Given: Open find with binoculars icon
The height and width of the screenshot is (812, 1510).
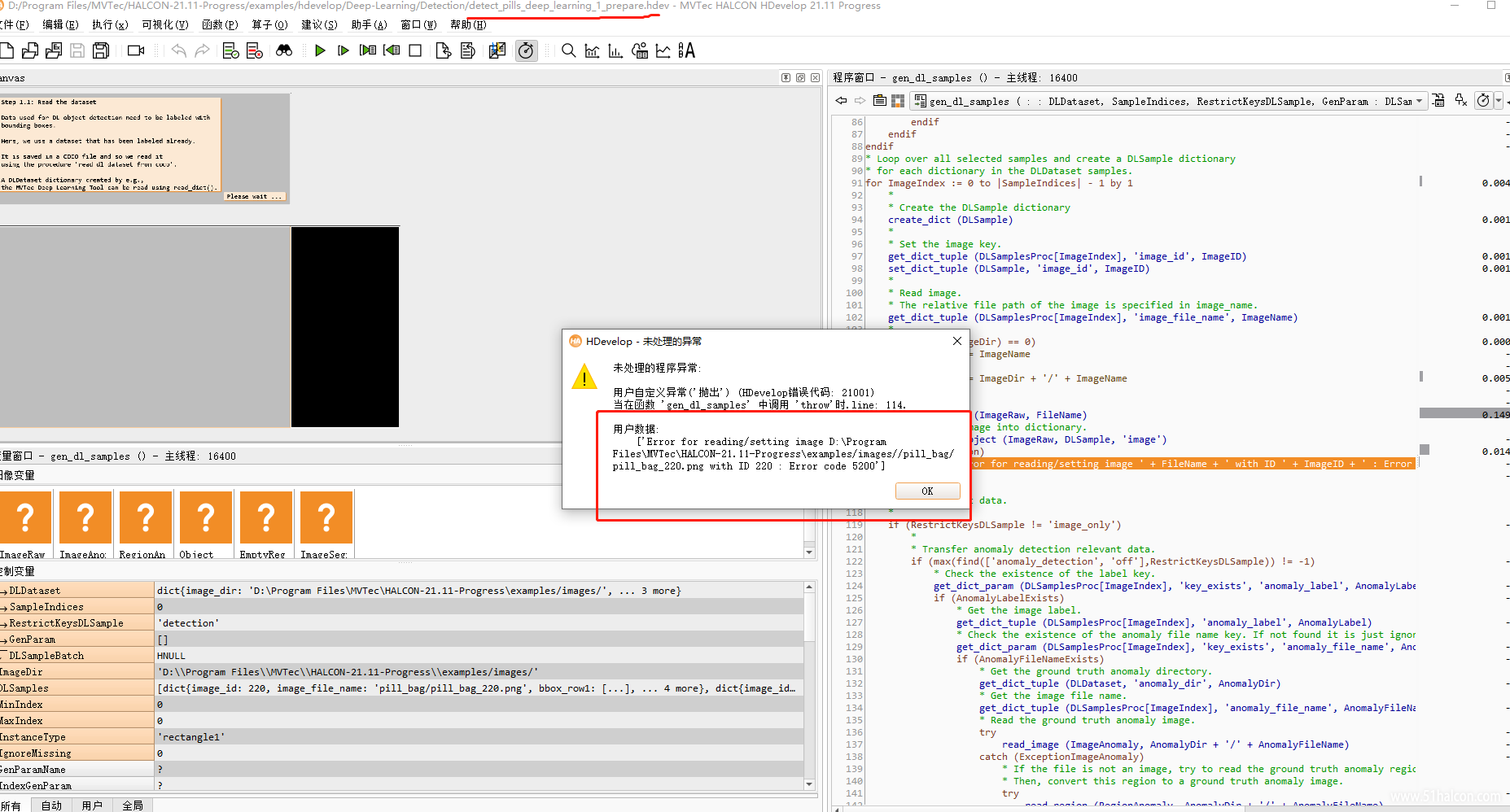Looking at the screenshot, I should (x=284, y=50).
